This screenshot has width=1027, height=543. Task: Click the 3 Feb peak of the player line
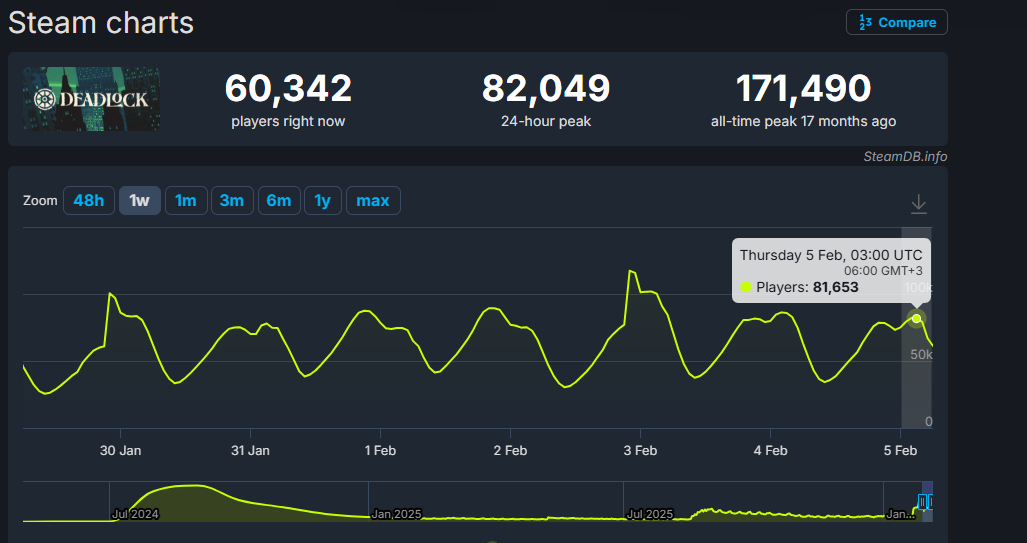[x=629, y=271]
